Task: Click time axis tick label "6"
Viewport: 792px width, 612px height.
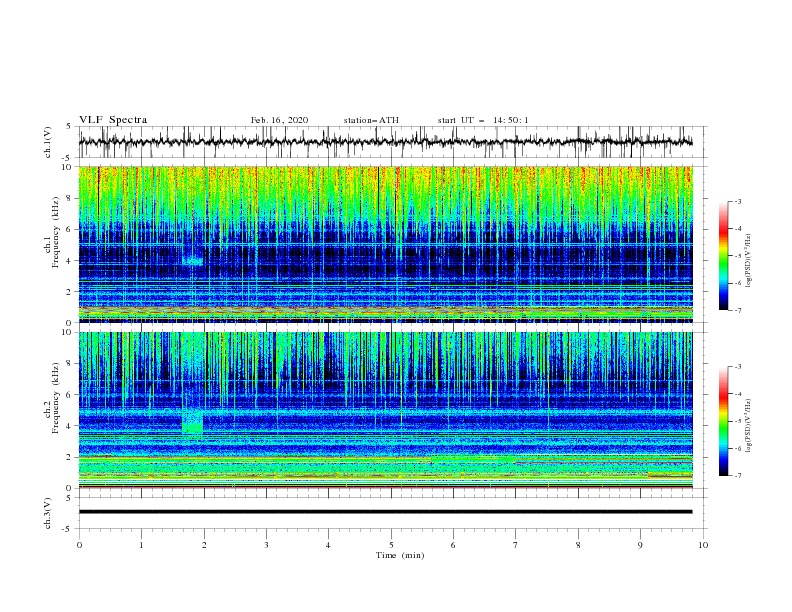Action: coord(453,545)
